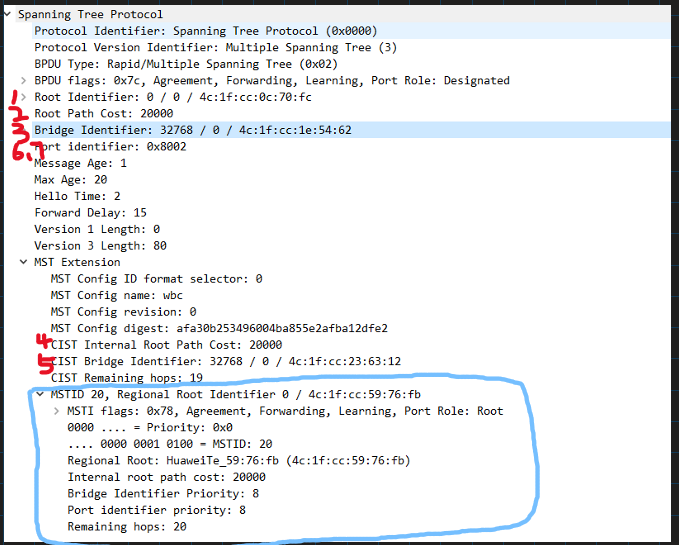
Task: Select MST Config ID format selector row
Action: click(x=359, y=279)
